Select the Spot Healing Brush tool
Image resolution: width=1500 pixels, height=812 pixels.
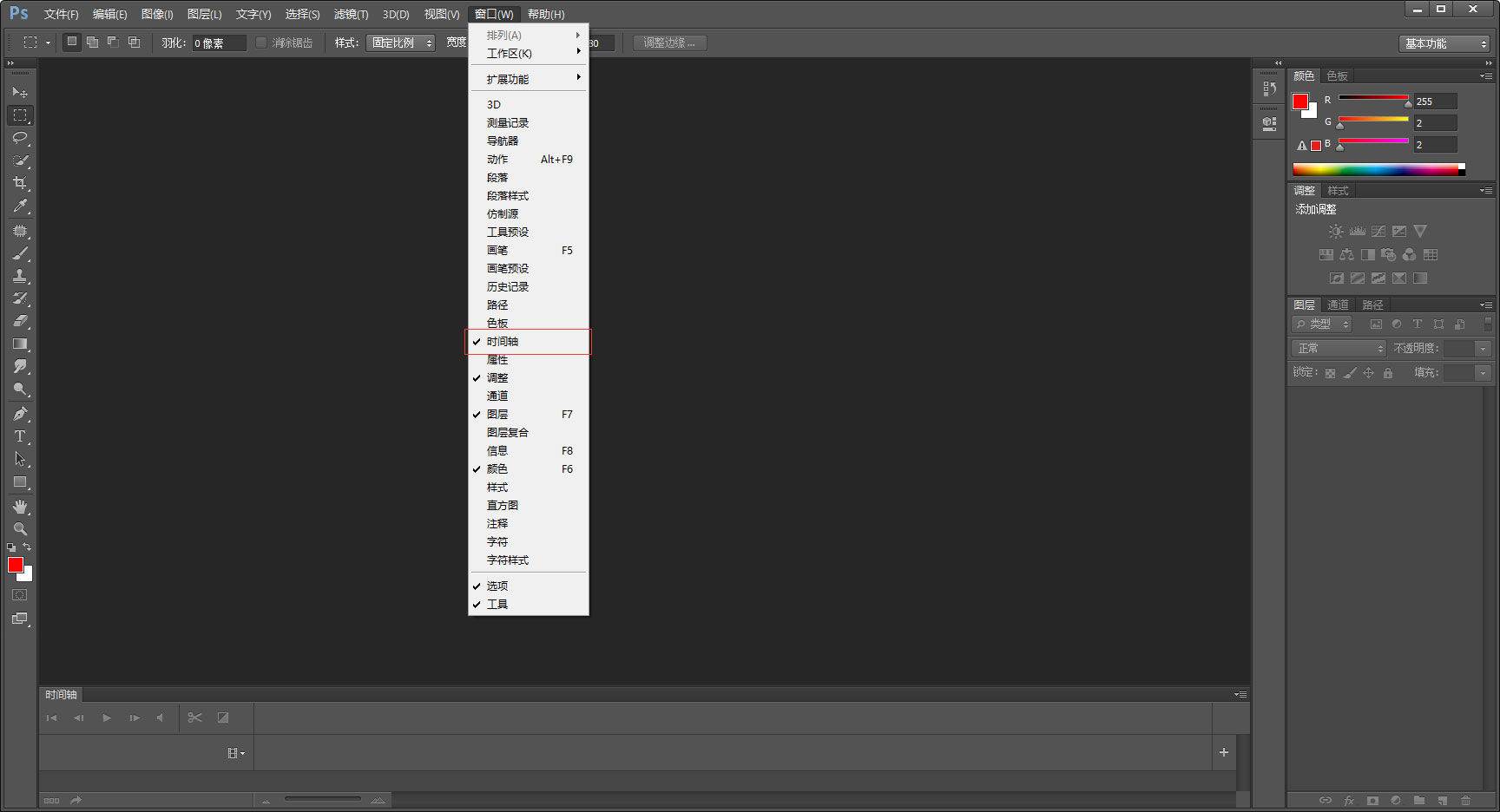[x=20, y=232]
